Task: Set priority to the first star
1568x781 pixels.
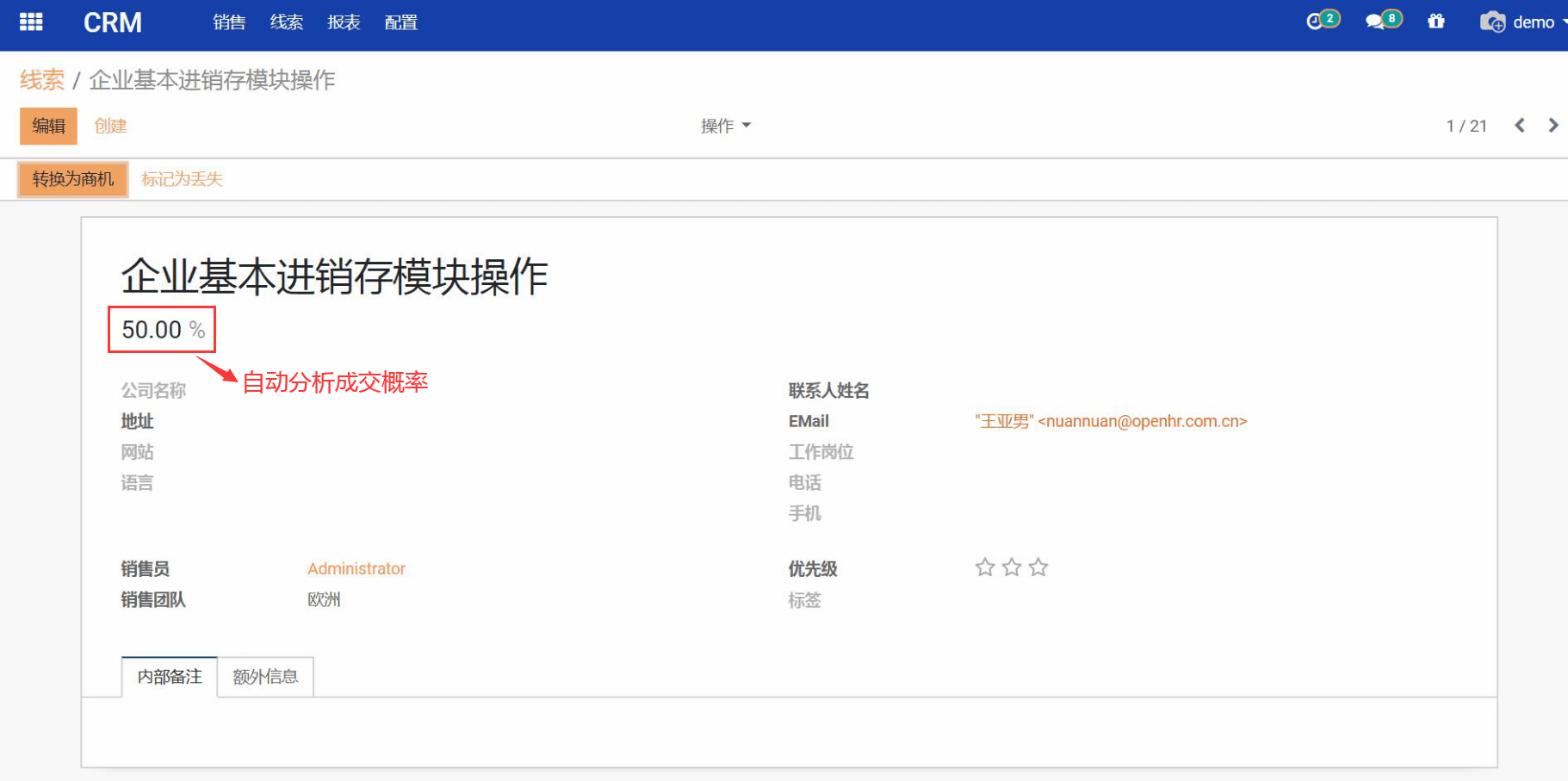Action: tap(985, 567)
